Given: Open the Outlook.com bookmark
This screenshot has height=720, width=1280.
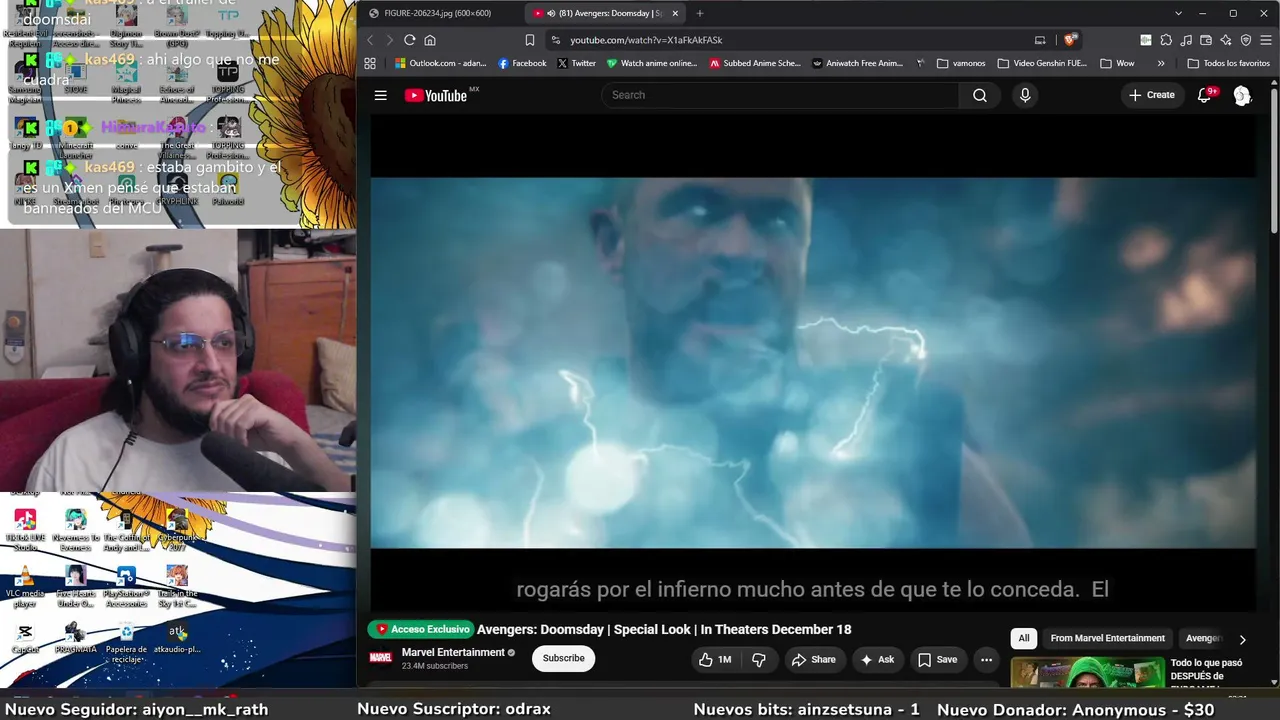Looking at the screenshot, I should [x=440, y=63].
